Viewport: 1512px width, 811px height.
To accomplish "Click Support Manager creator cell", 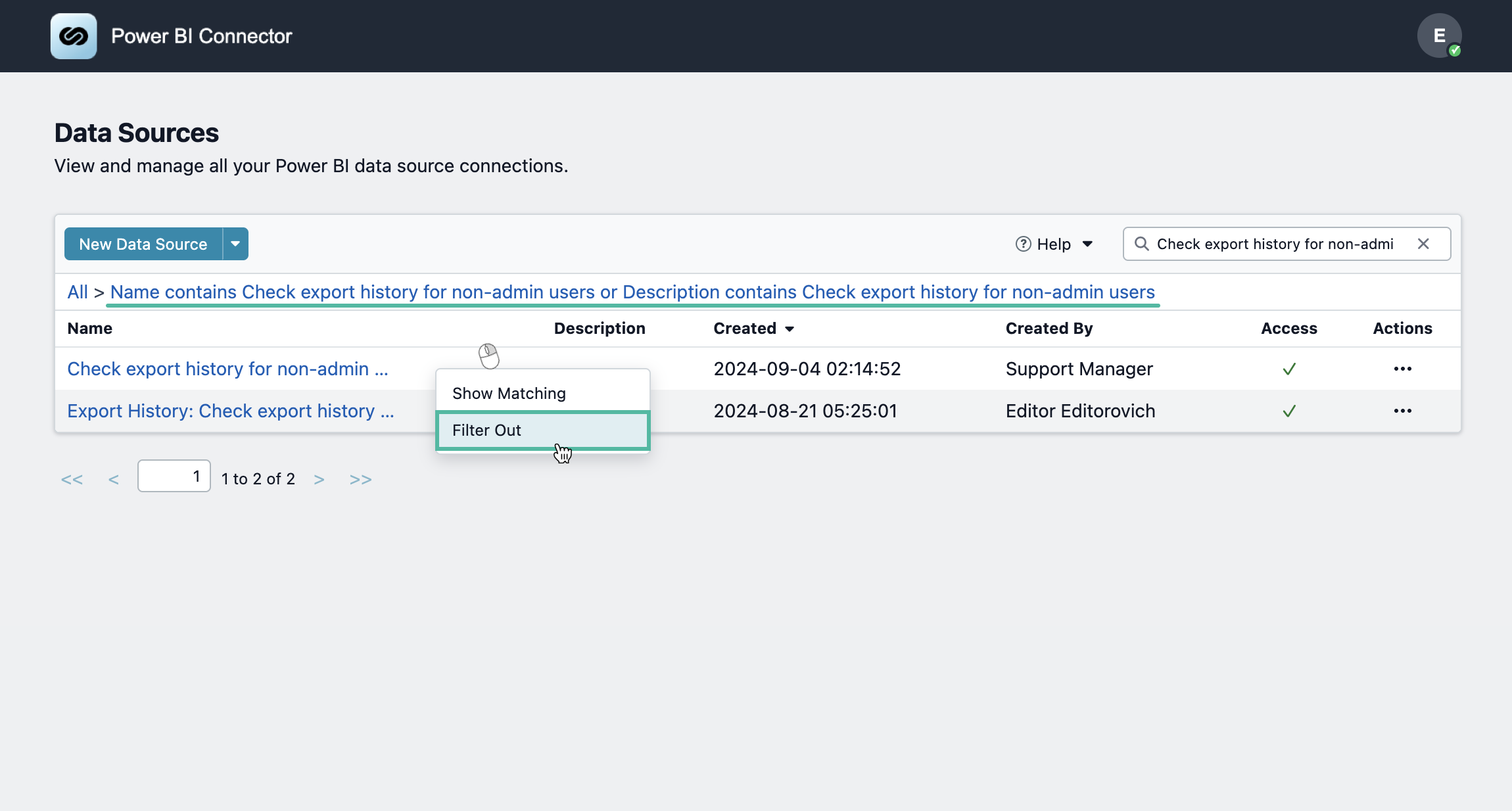I will tap(1079, 369).
